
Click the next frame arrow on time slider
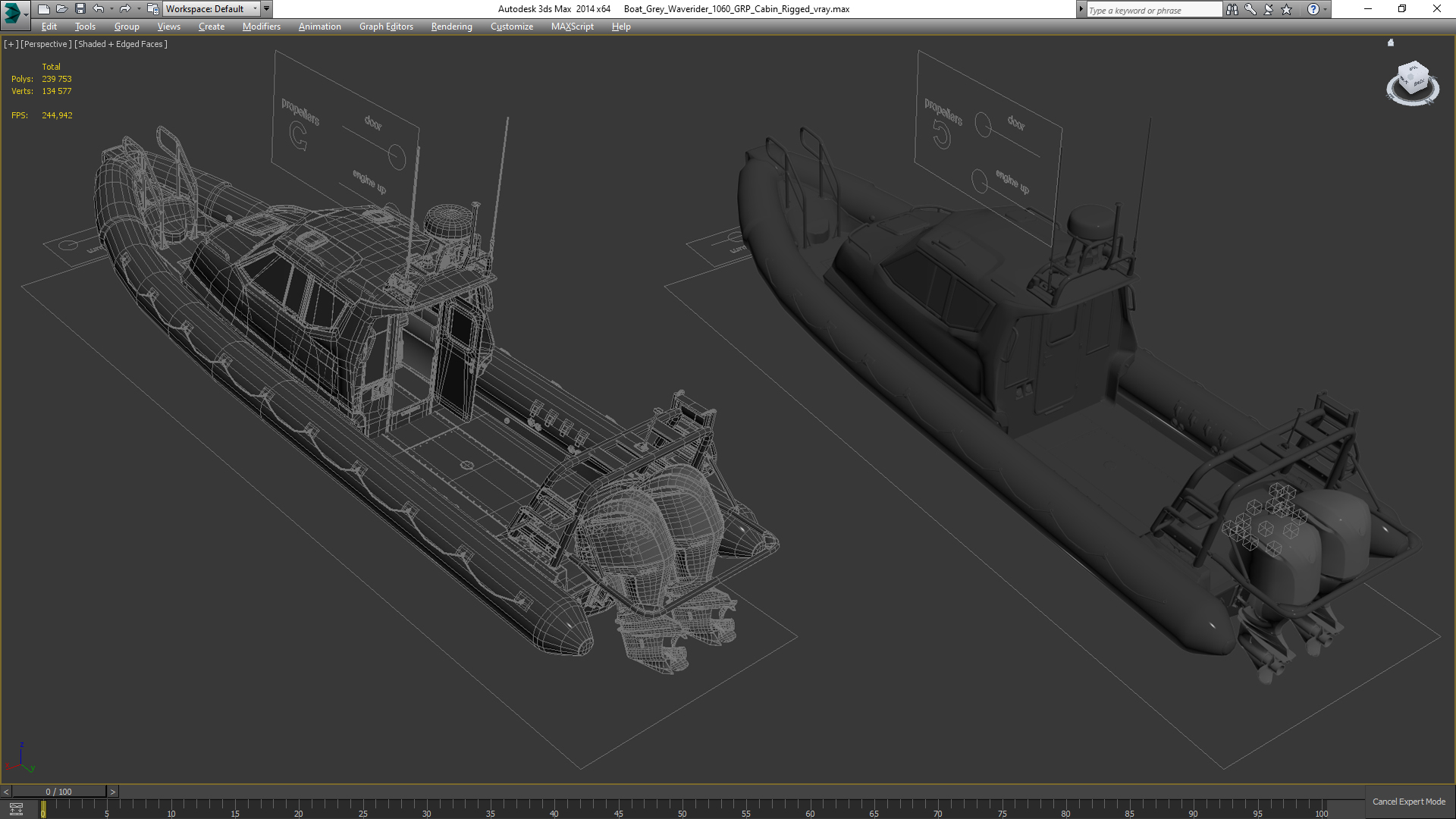point(113,792)
